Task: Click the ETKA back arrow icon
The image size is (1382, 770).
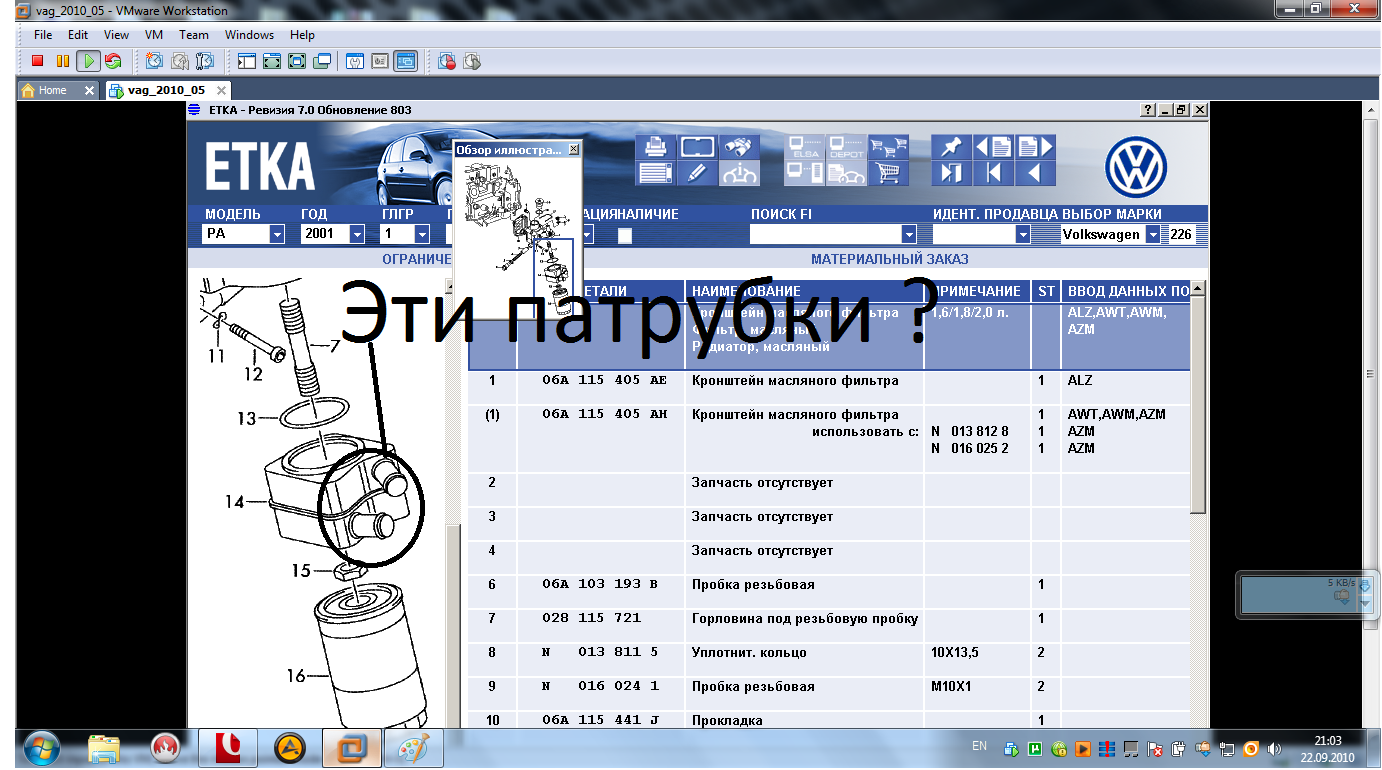Action: pyautogui.click(x=1035, y=173)
